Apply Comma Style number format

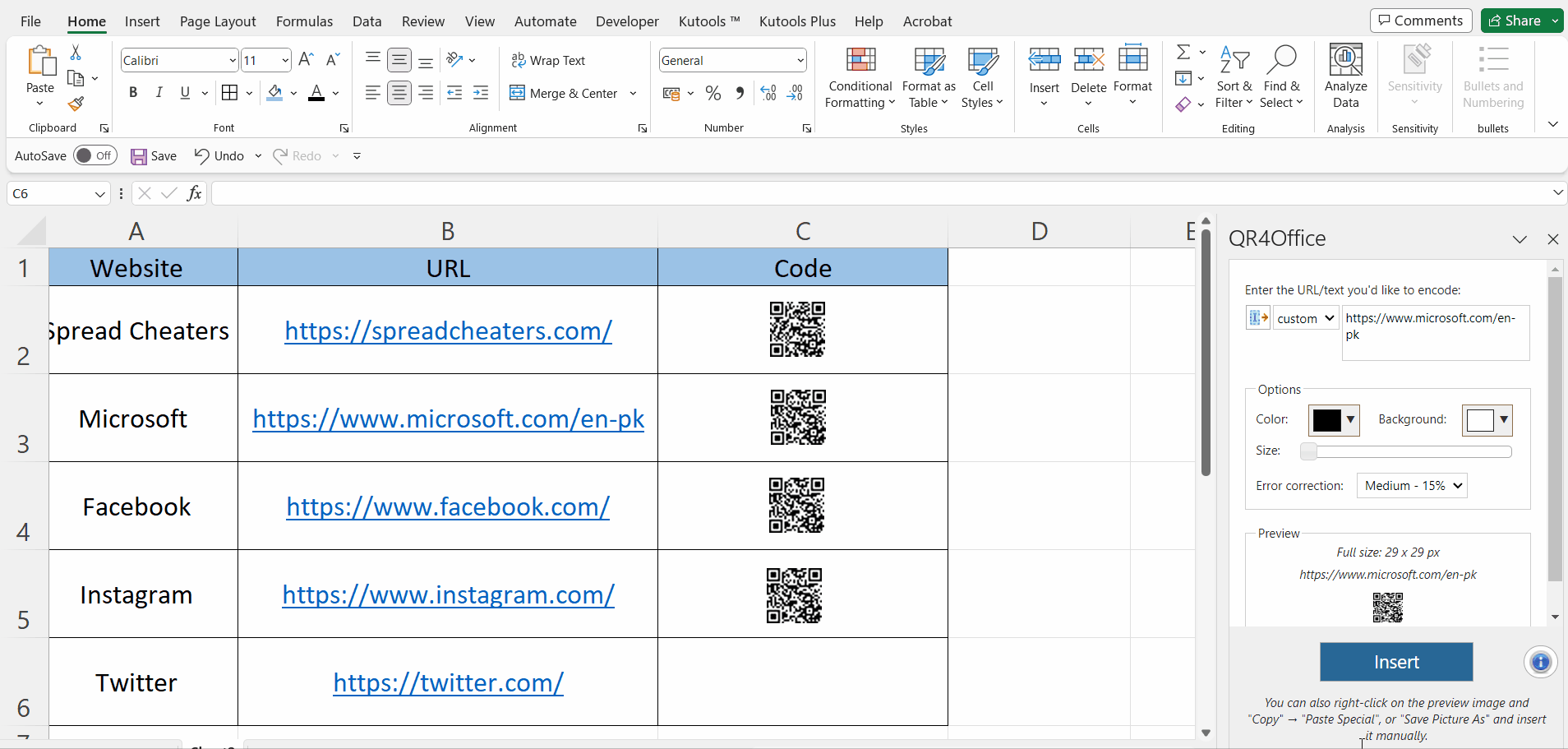[x=740, y=93]
